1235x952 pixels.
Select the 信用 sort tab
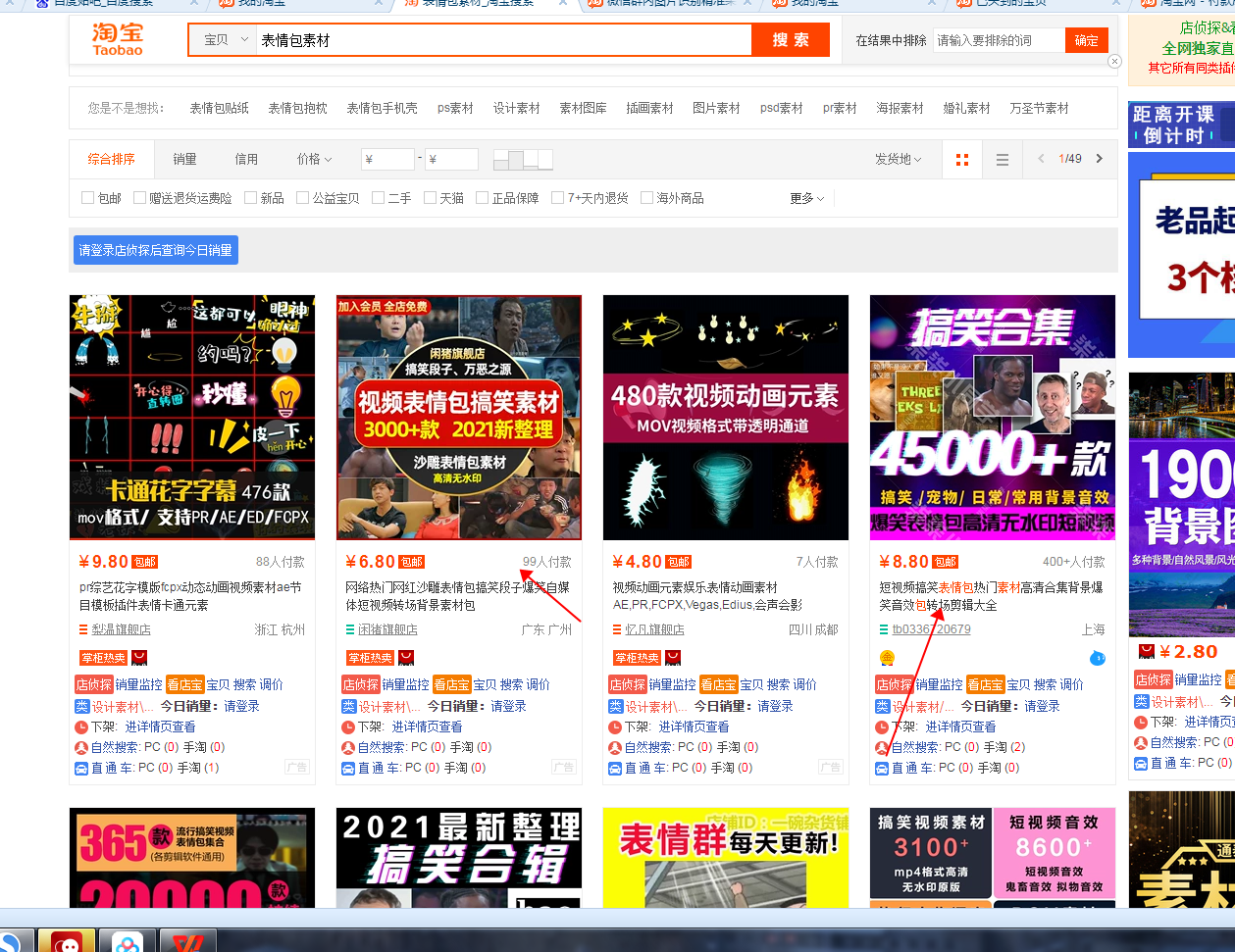(246, 159)
